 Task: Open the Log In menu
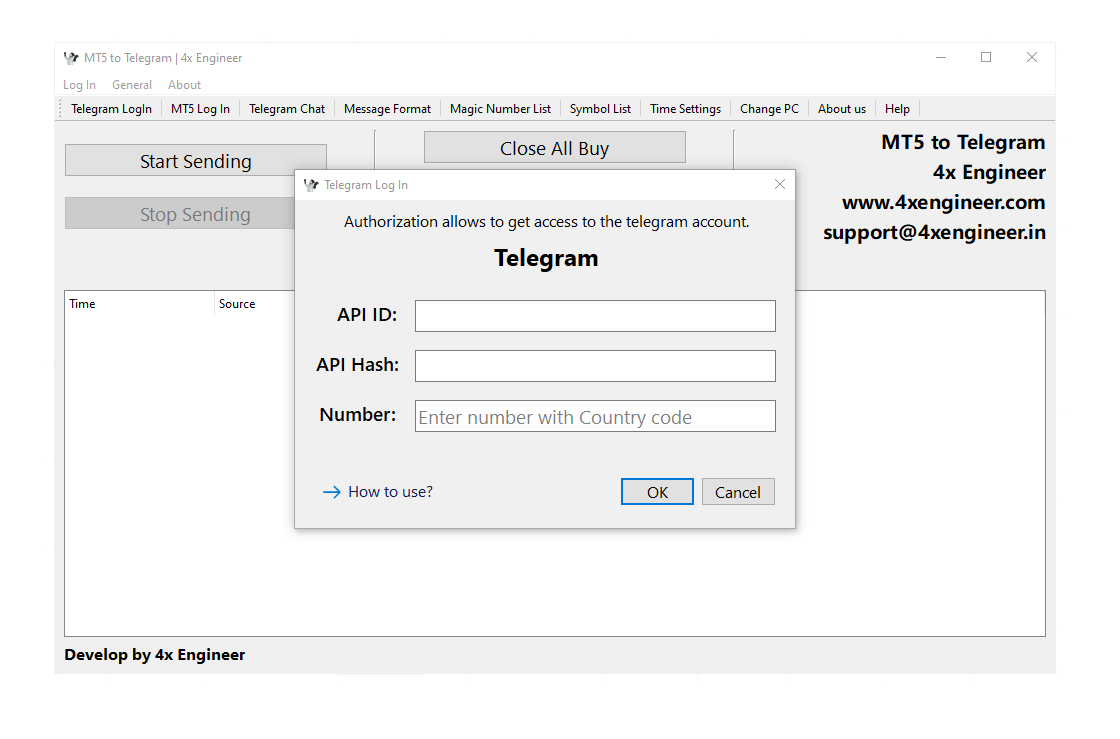pos(79,85)
